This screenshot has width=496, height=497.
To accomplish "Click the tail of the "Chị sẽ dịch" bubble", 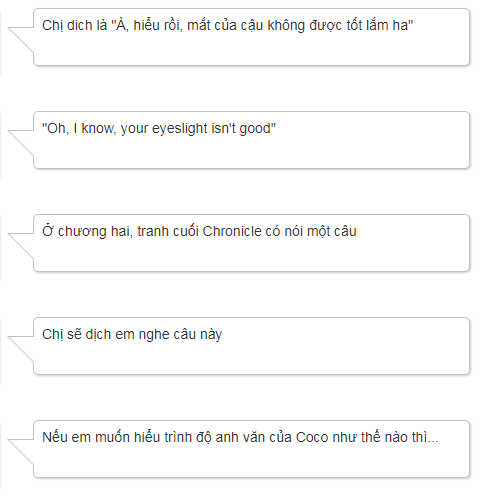I will point(21,348).
